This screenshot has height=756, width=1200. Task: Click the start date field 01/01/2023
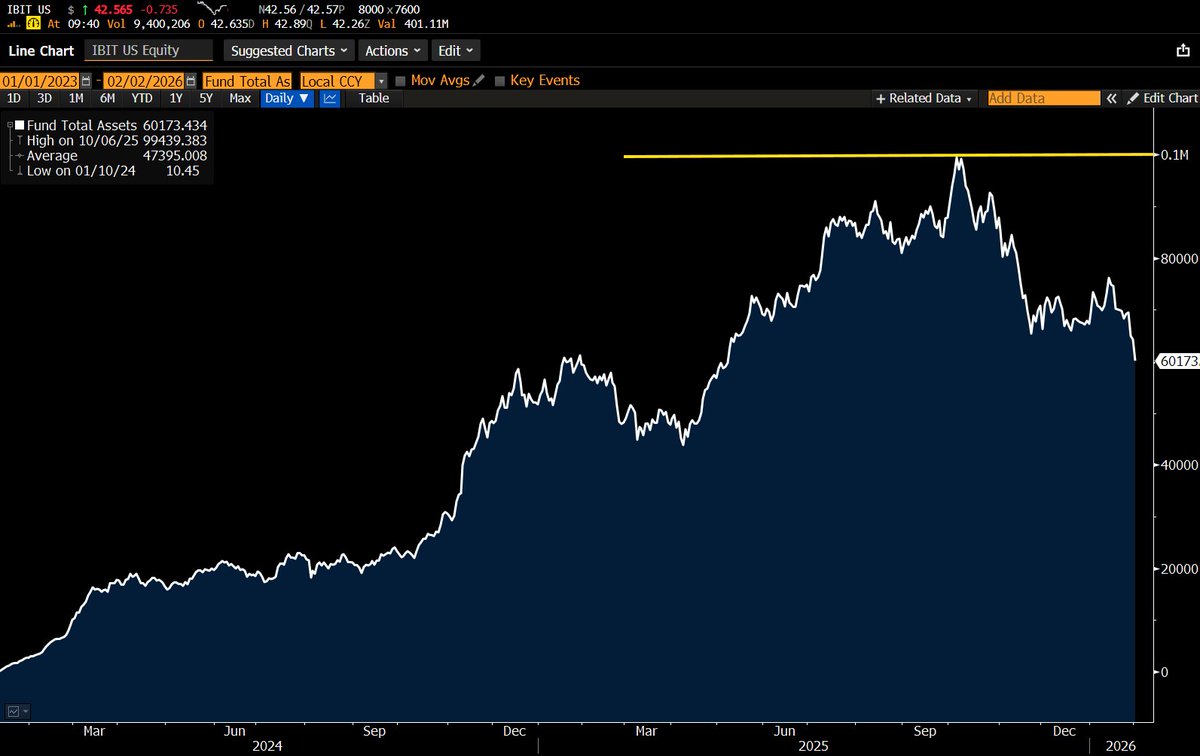pos(40,80)
